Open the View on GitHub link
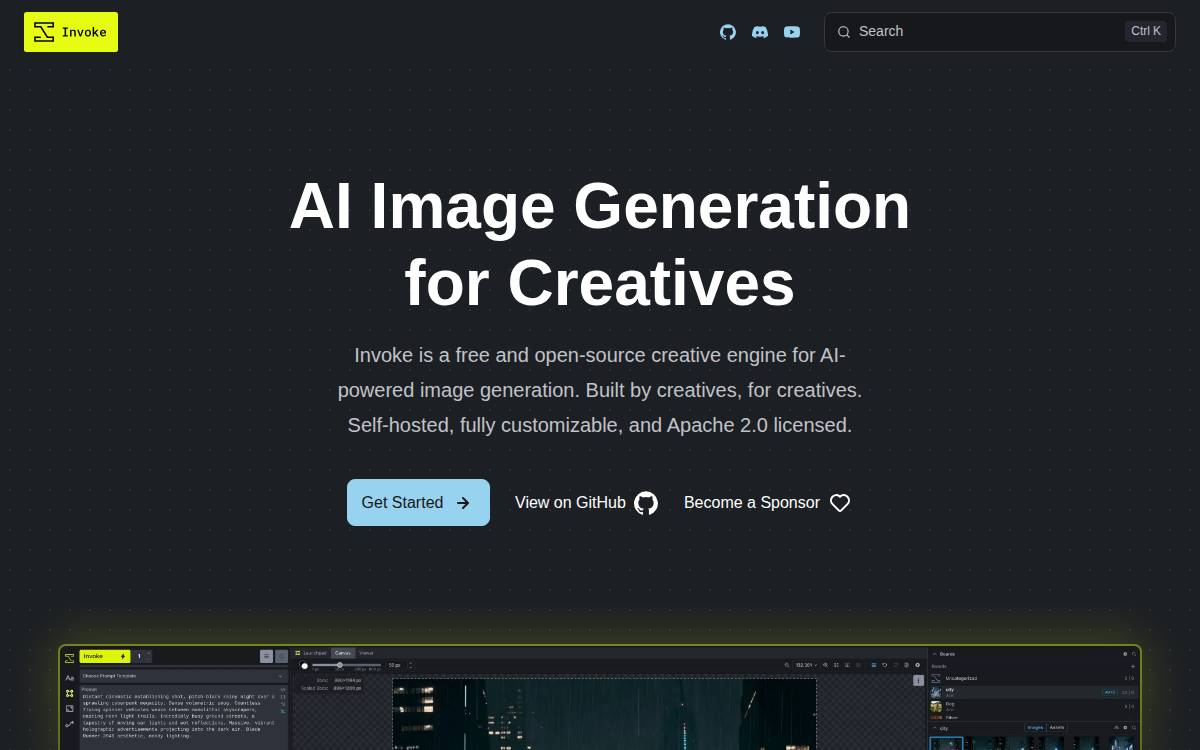1200x750 pixels. tap(586, 503)
